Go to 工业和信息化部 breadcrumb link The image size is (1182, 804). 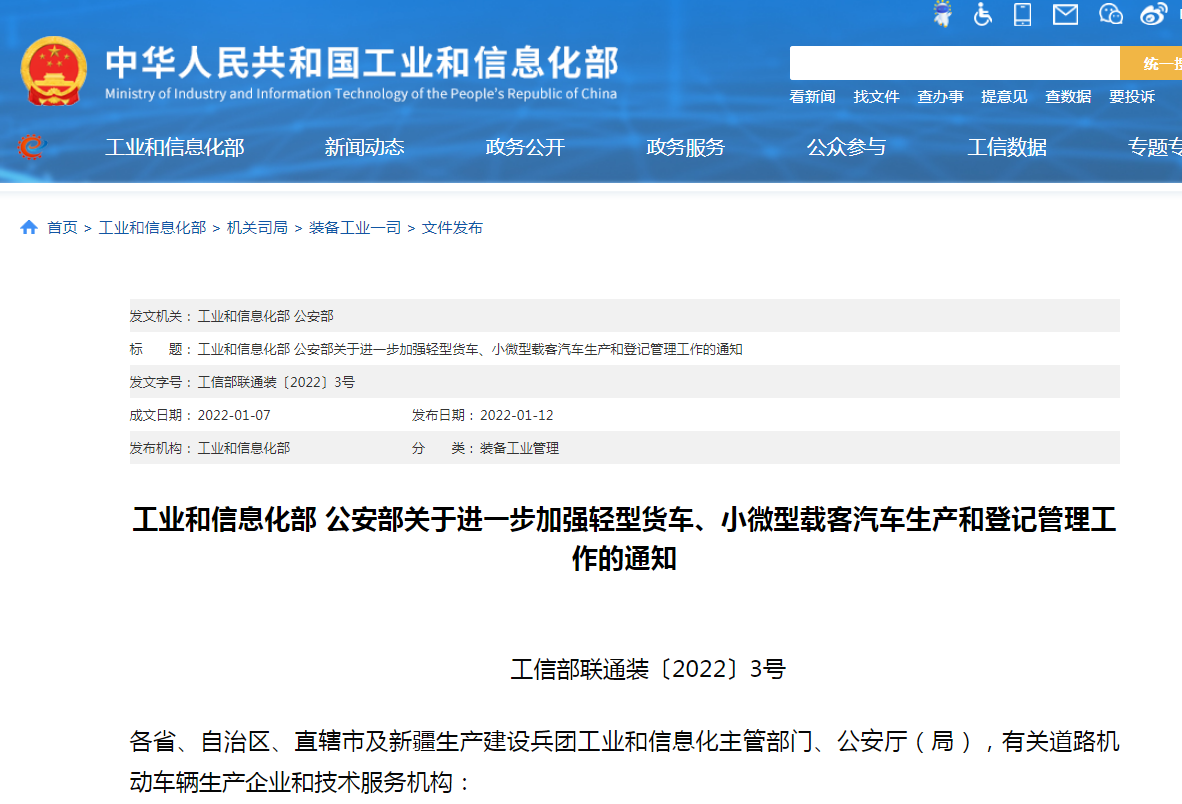click(152, 228)
